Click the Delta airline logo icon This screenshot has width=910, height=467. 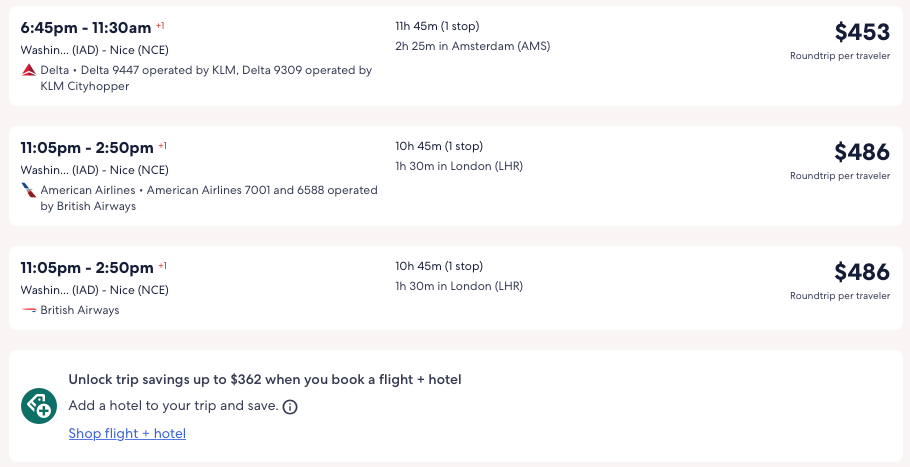28,71
